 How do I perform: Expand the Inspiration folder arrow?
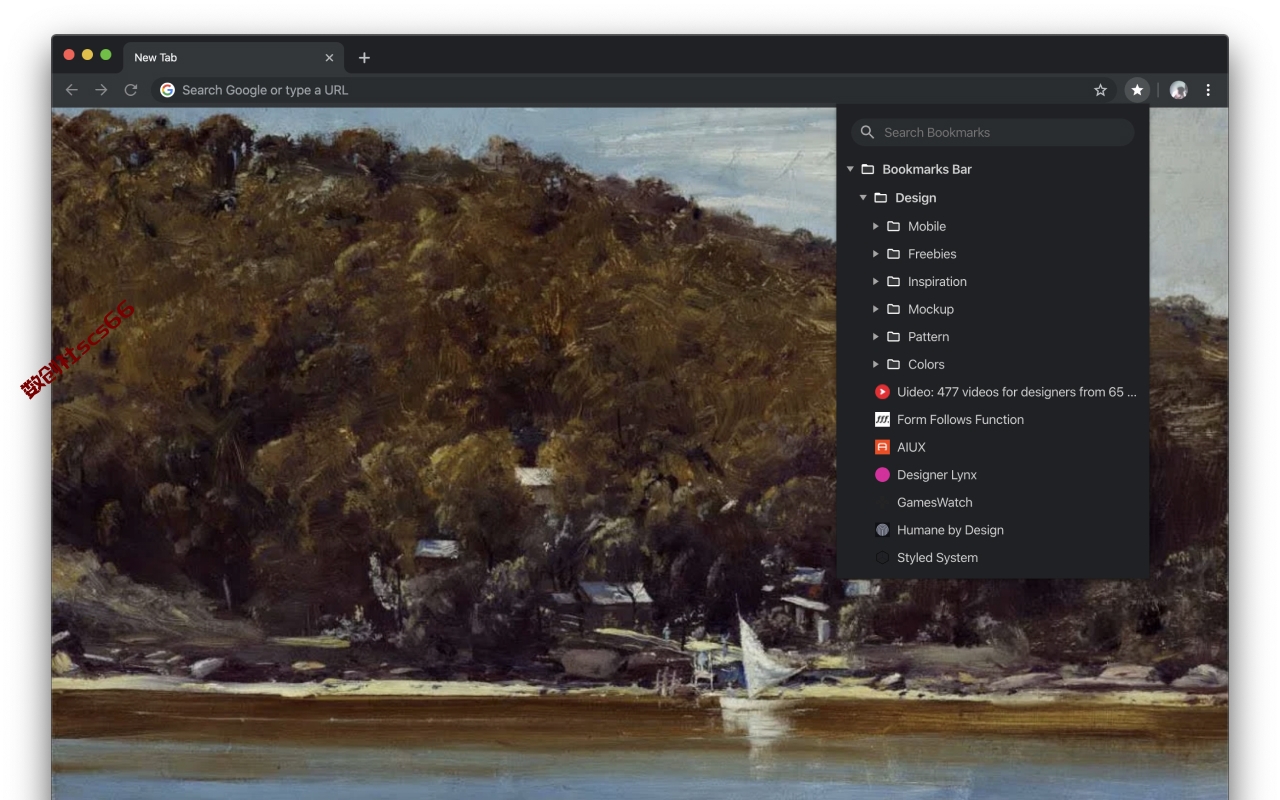click(876, 281)
